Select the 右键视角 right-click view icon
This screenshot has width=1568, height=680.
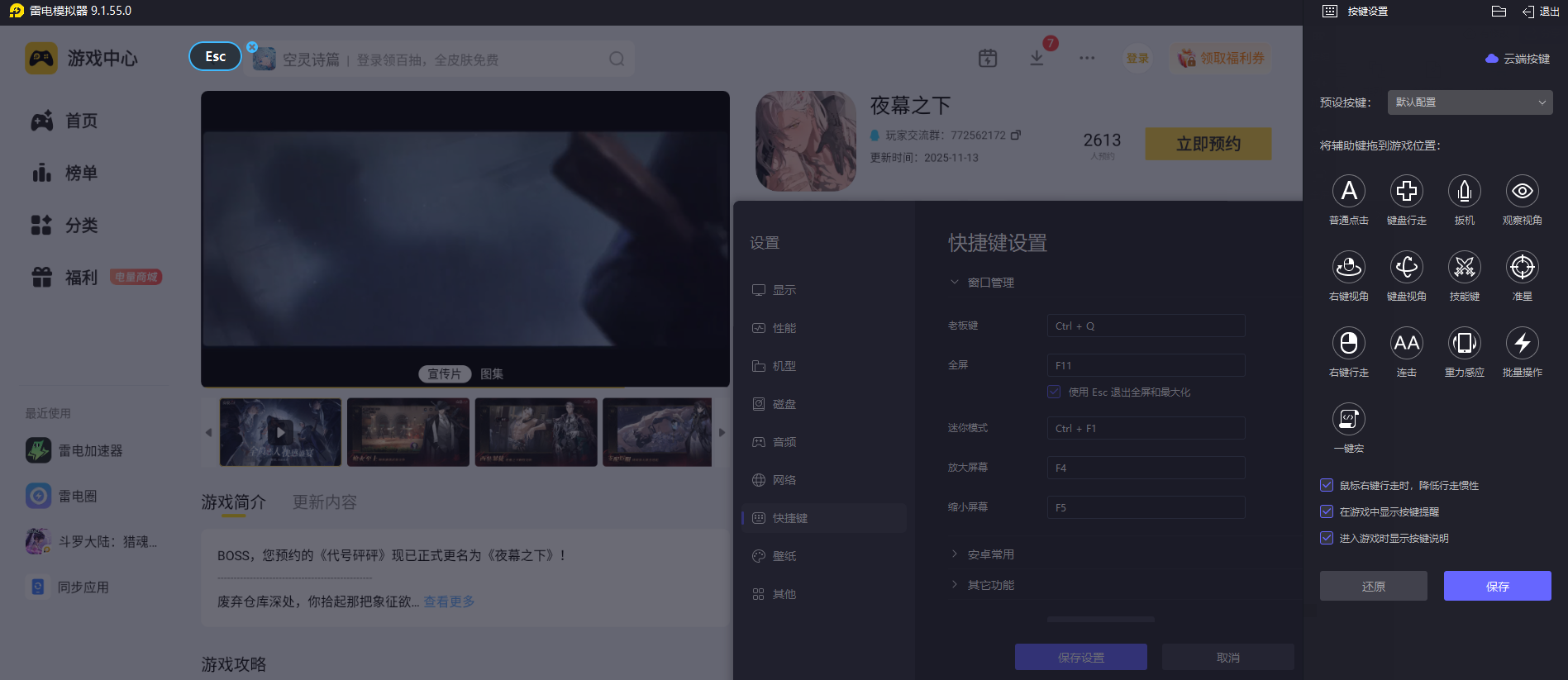1348,267
